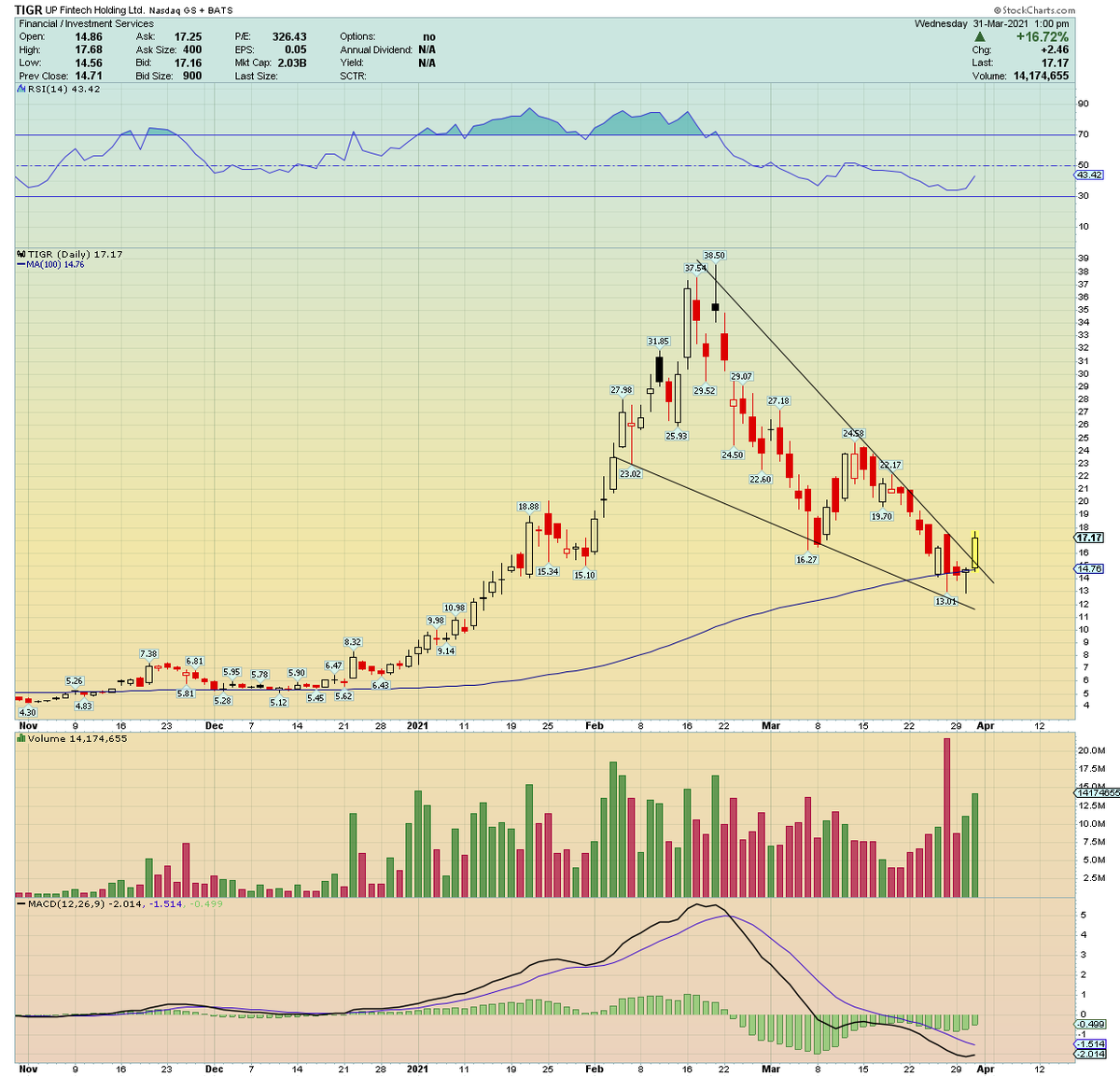Click the 16.27 low price label
The height and width of the screenshot is (1077, 1120).
click(x=806, y=560)
